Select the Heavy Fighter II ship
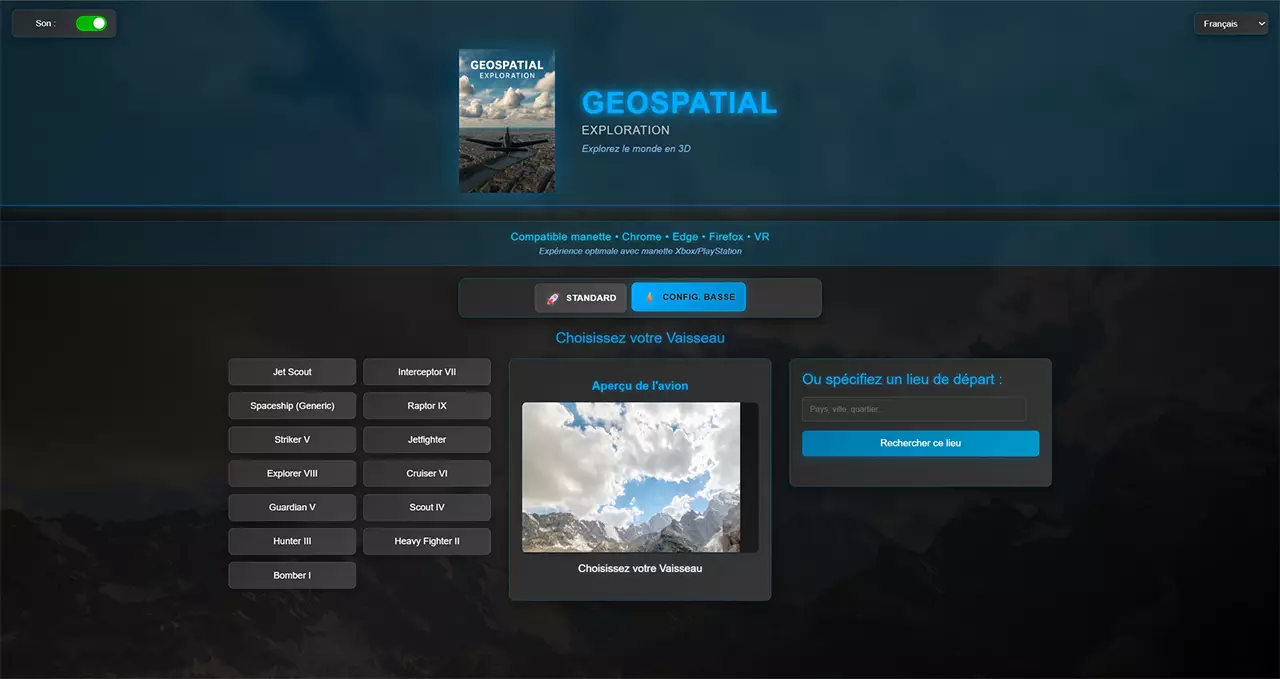Image resolution: width=1280 pixels, height=679 pixels. [x=427, y=541]
